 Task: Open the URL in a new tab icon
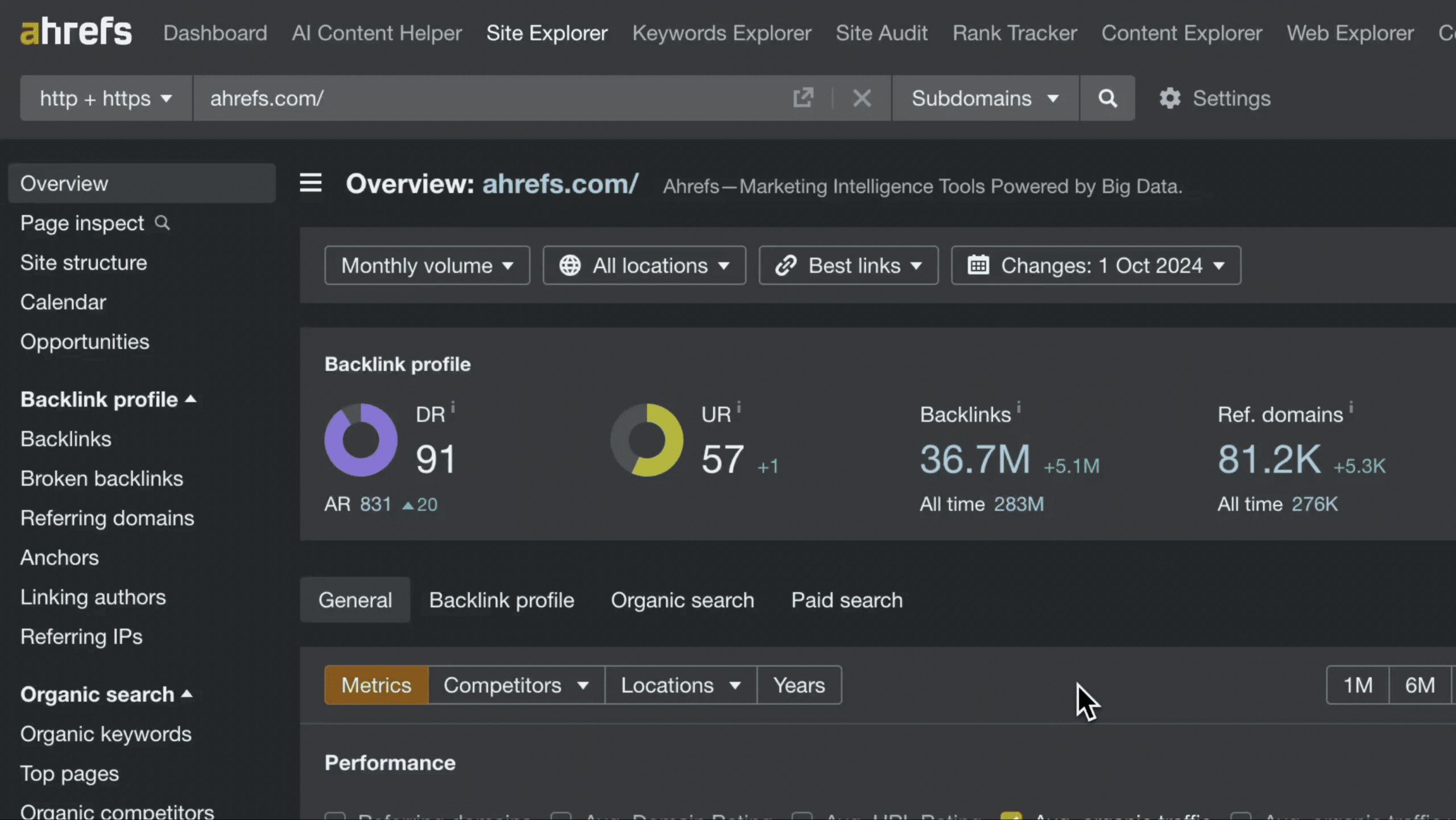tap(803, 98)
